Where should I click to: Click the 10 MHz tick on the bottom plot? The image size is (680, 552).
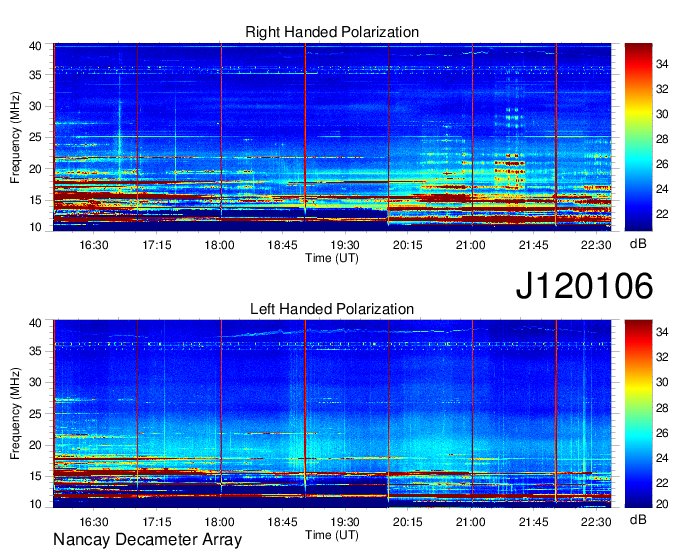[36, 504]
